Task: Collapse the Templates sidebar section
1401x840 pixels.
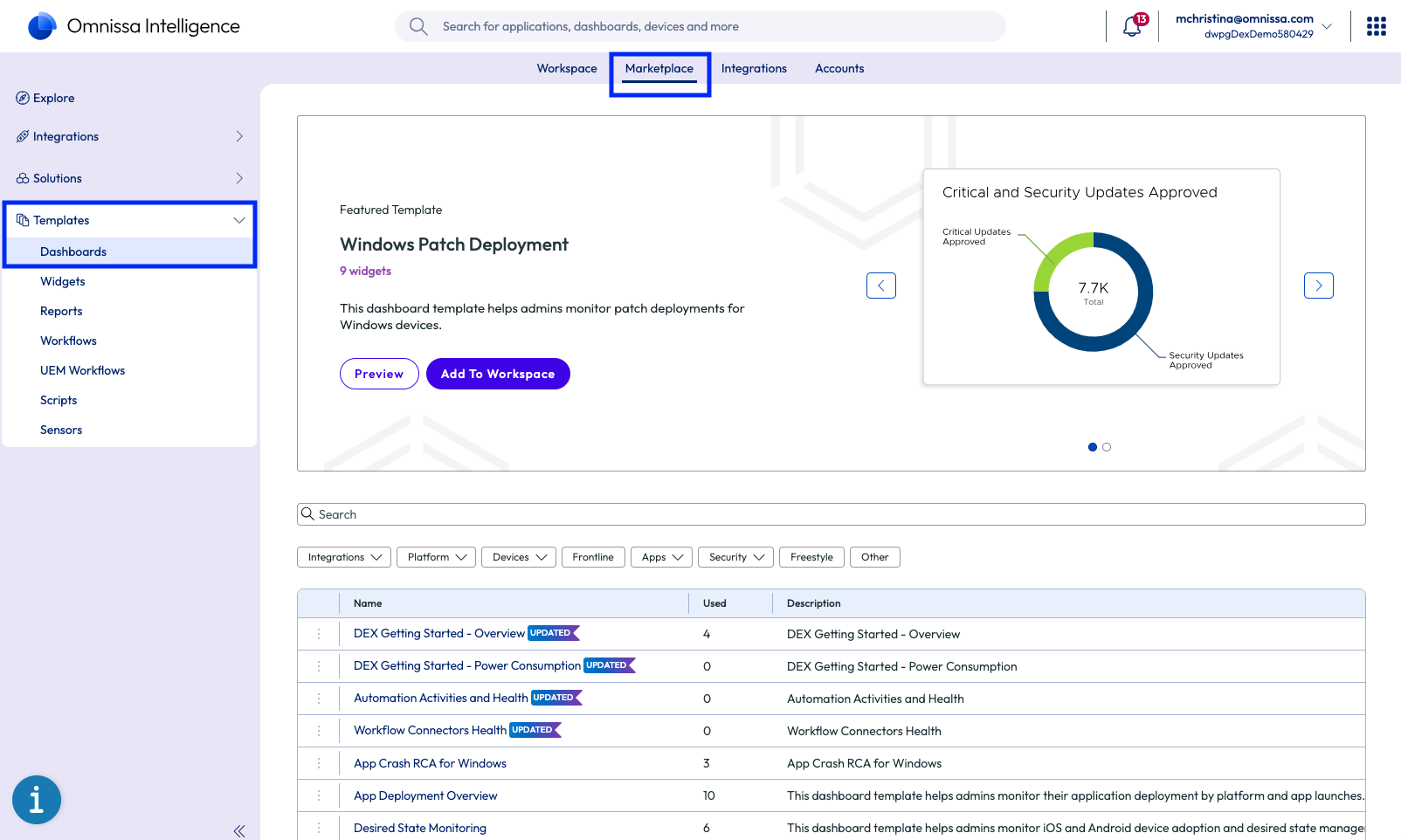Action: (x=238, y=220)
